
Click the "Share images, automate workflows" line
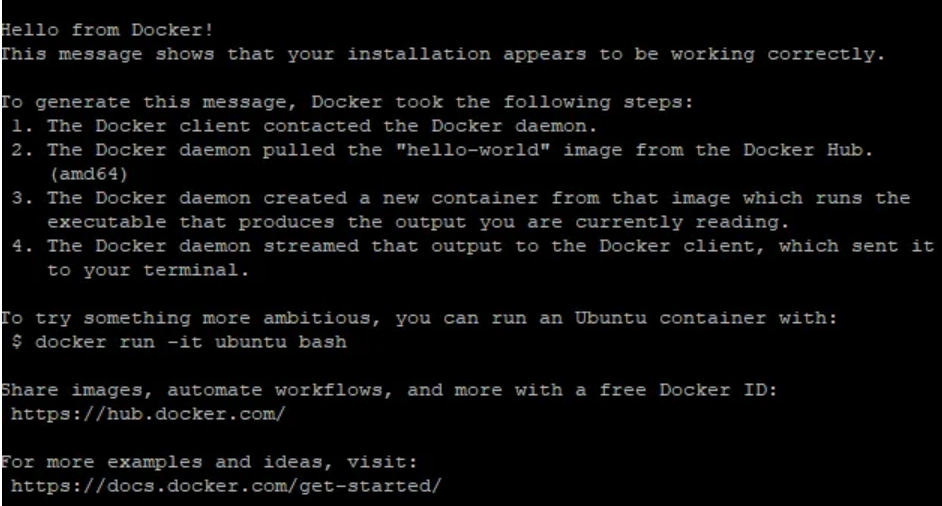(389, 390)
